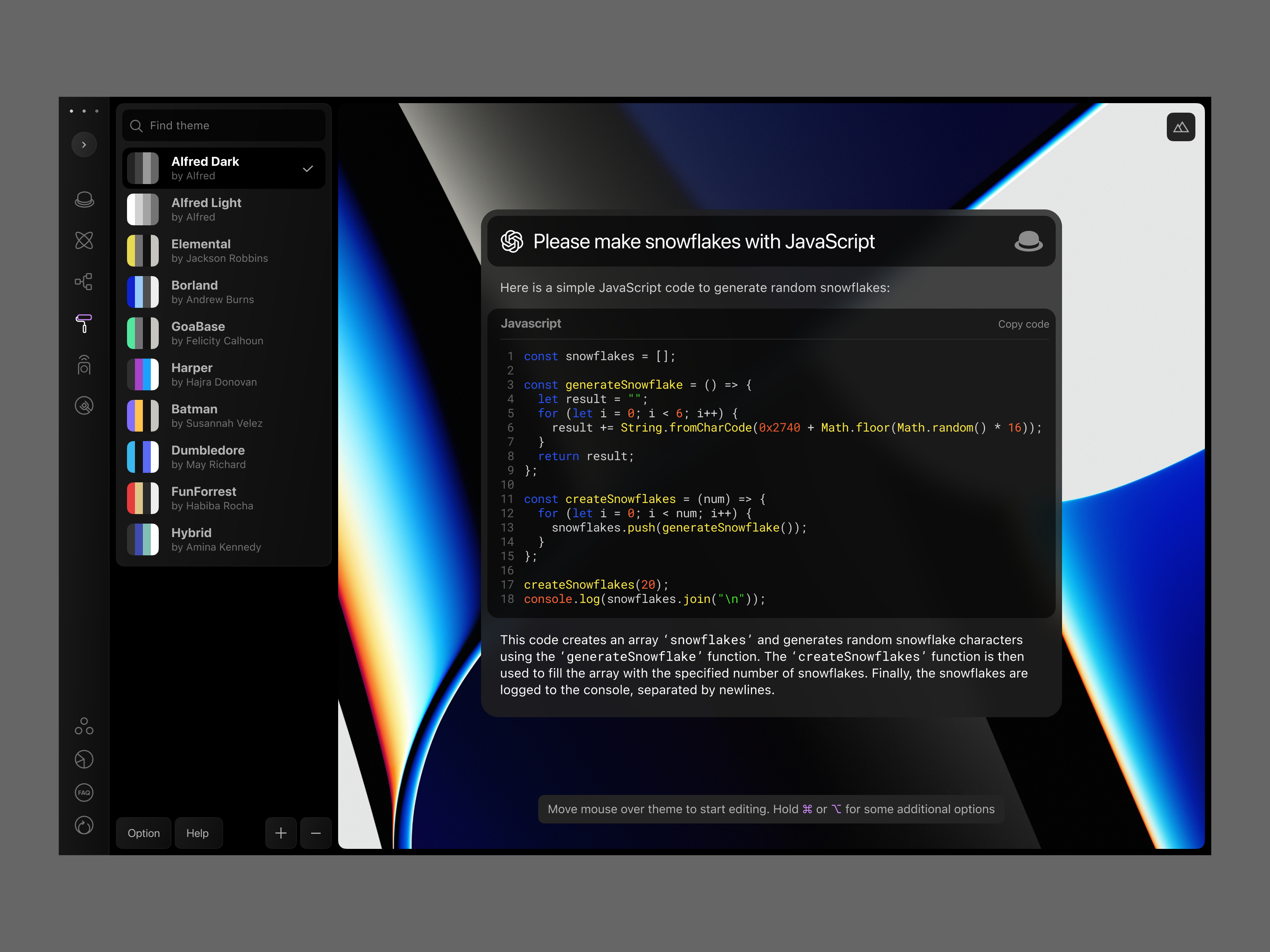Screen dimensions: 1270x952
Task: Click plus button to add a theme
Action: click(281, 833)
